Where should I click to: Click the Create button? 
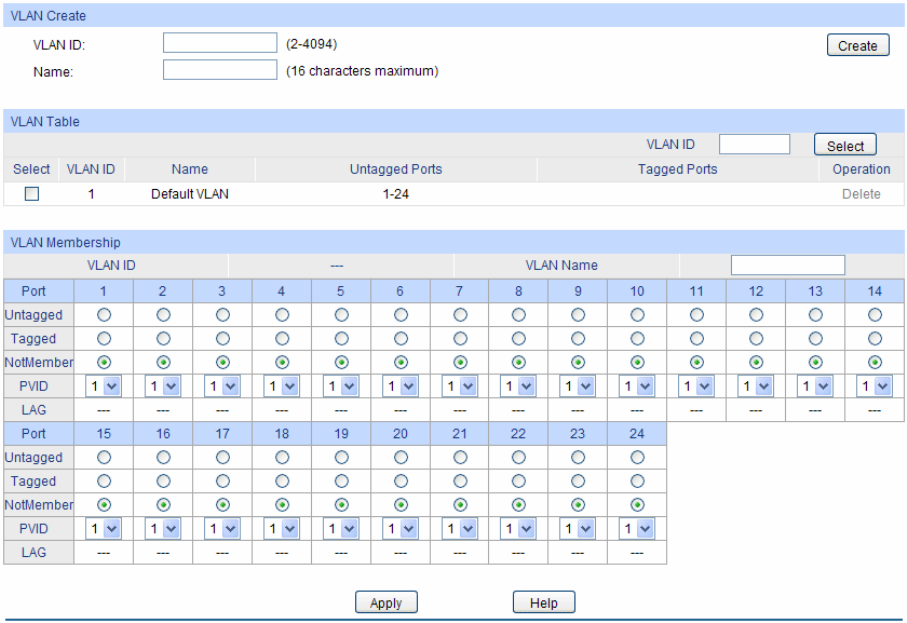857,46
